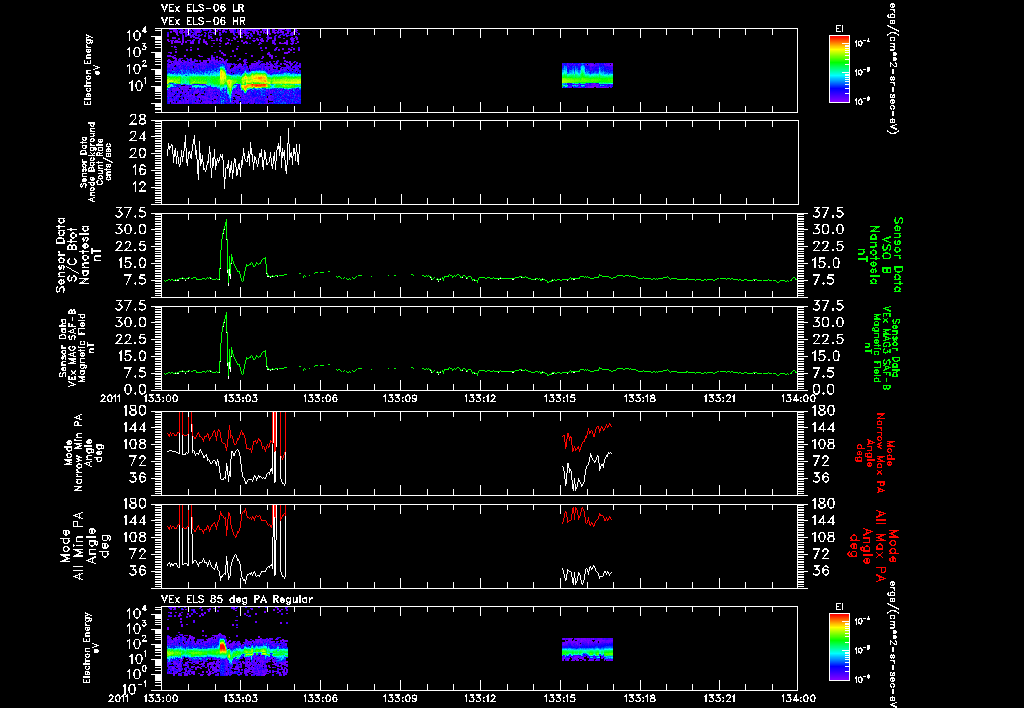This screenshot has width=1024, height=708.
Task: Click the 16 tick on the count rate axis
Action: [x=138, y=171]
